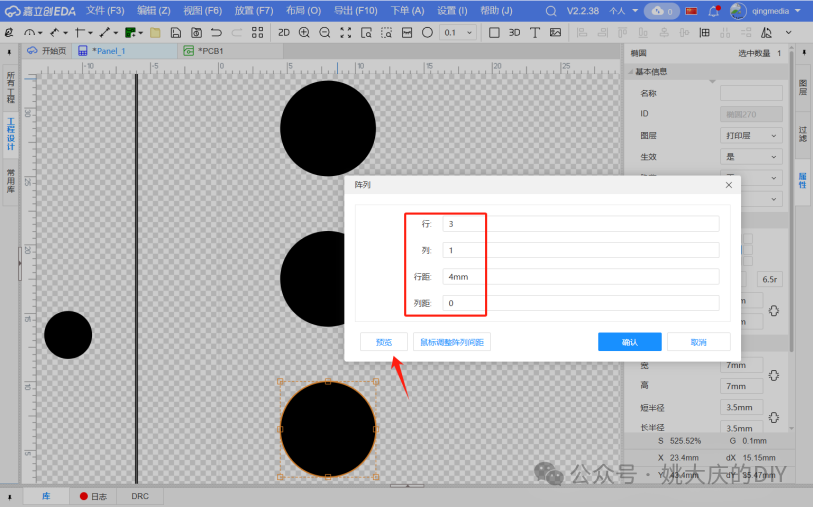Click the 鼠标调整阵列间距 button
Screen dimensions: 813x507
452,342
